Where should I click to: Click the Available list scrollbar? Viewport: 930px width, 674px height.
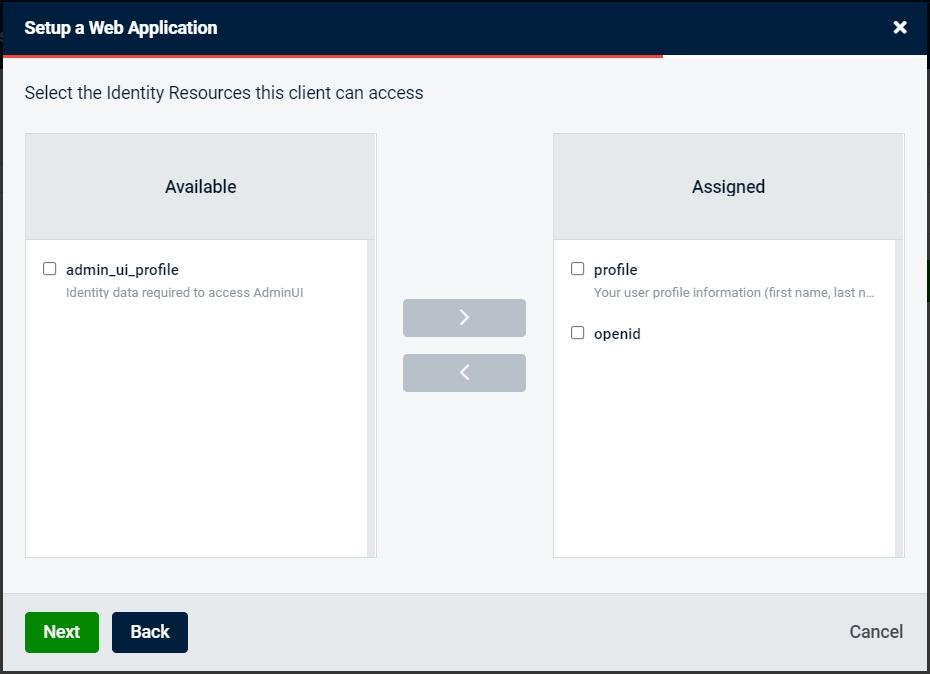coord(371,398)
